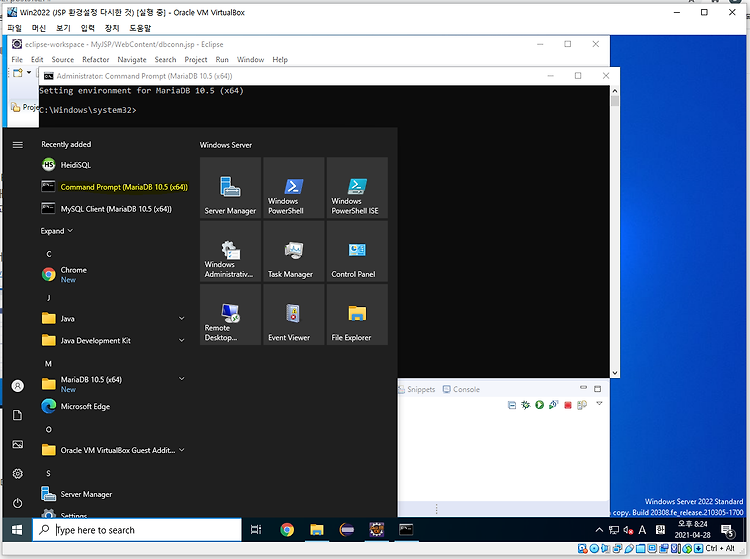Open Documents icon in the Start sidebar
This screenshot has width=750, height=559.
pos(18,415)
